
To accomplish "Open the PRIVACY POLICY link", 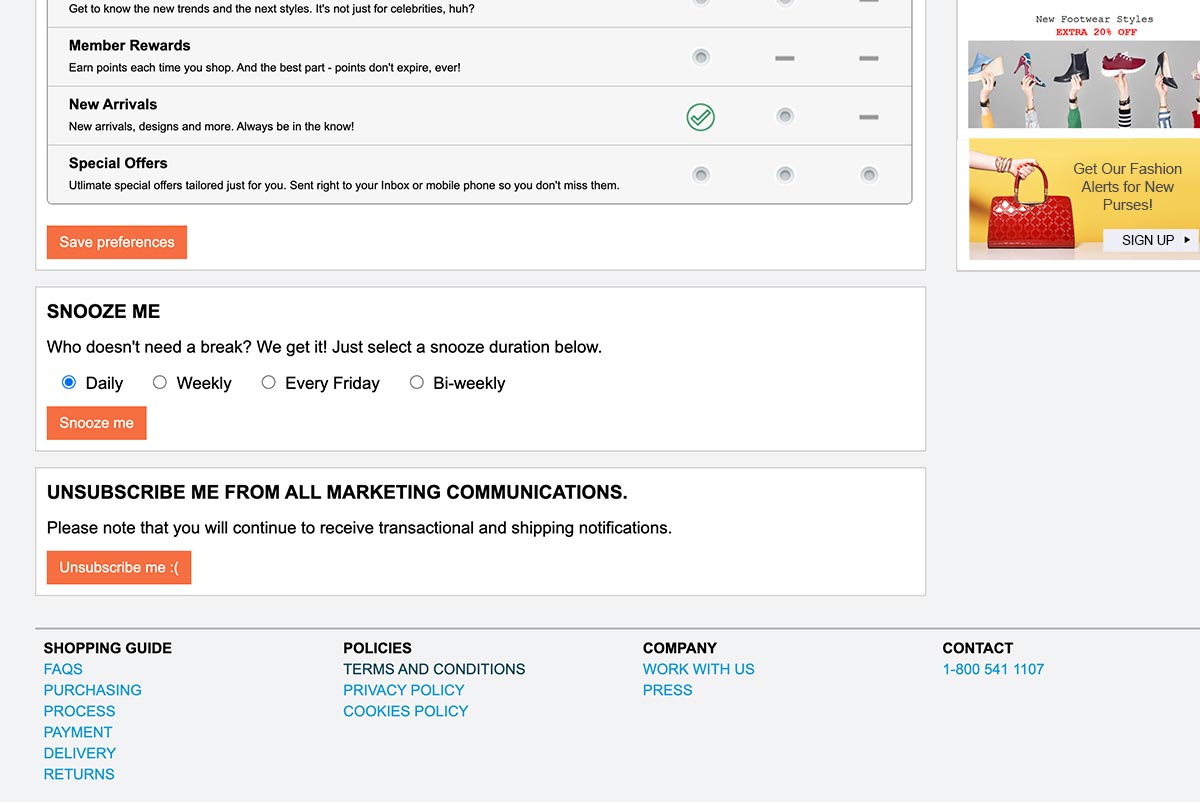I will click(404, 690).
